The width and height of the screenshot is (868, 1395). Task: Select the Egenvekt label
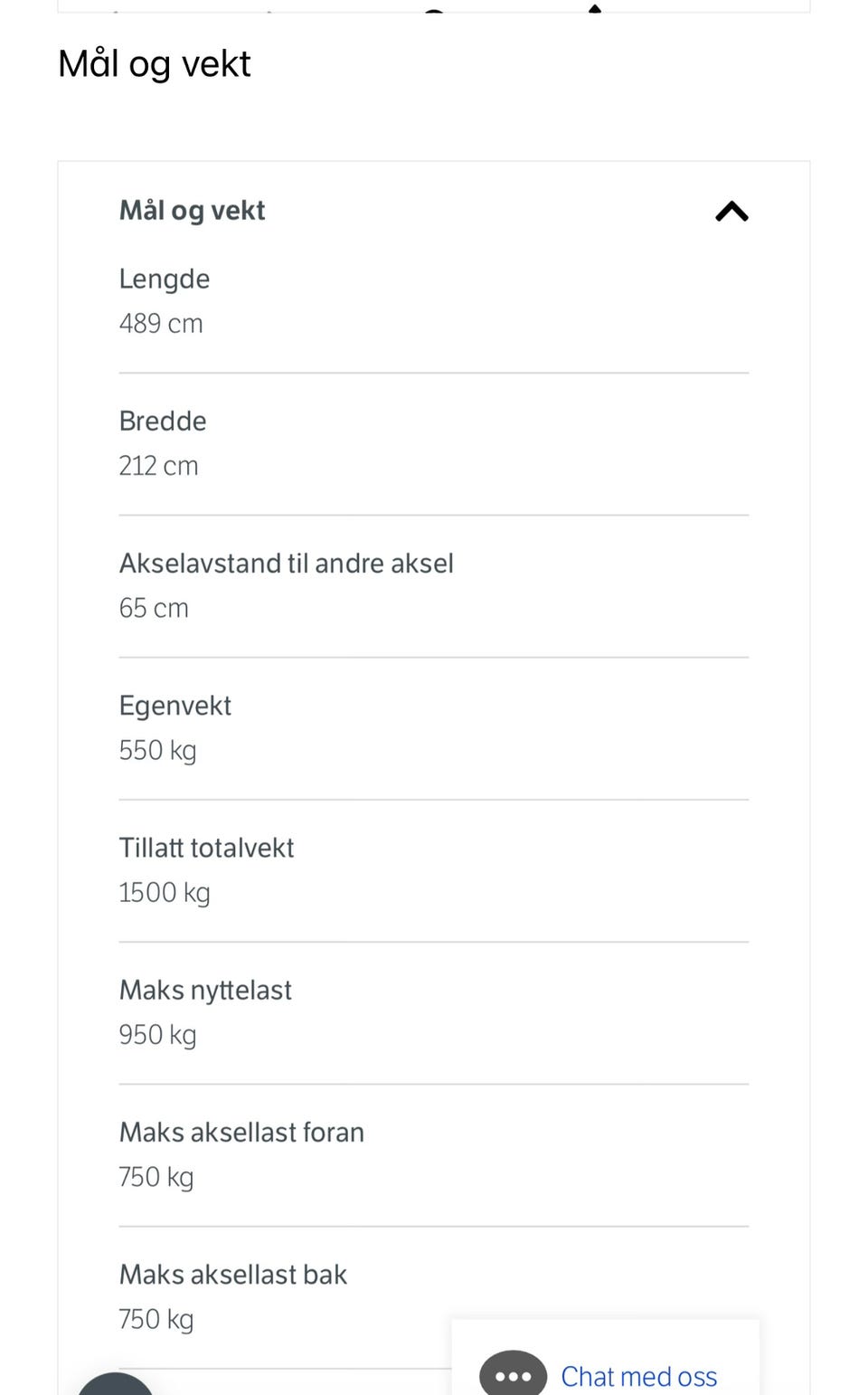[175, 706]
